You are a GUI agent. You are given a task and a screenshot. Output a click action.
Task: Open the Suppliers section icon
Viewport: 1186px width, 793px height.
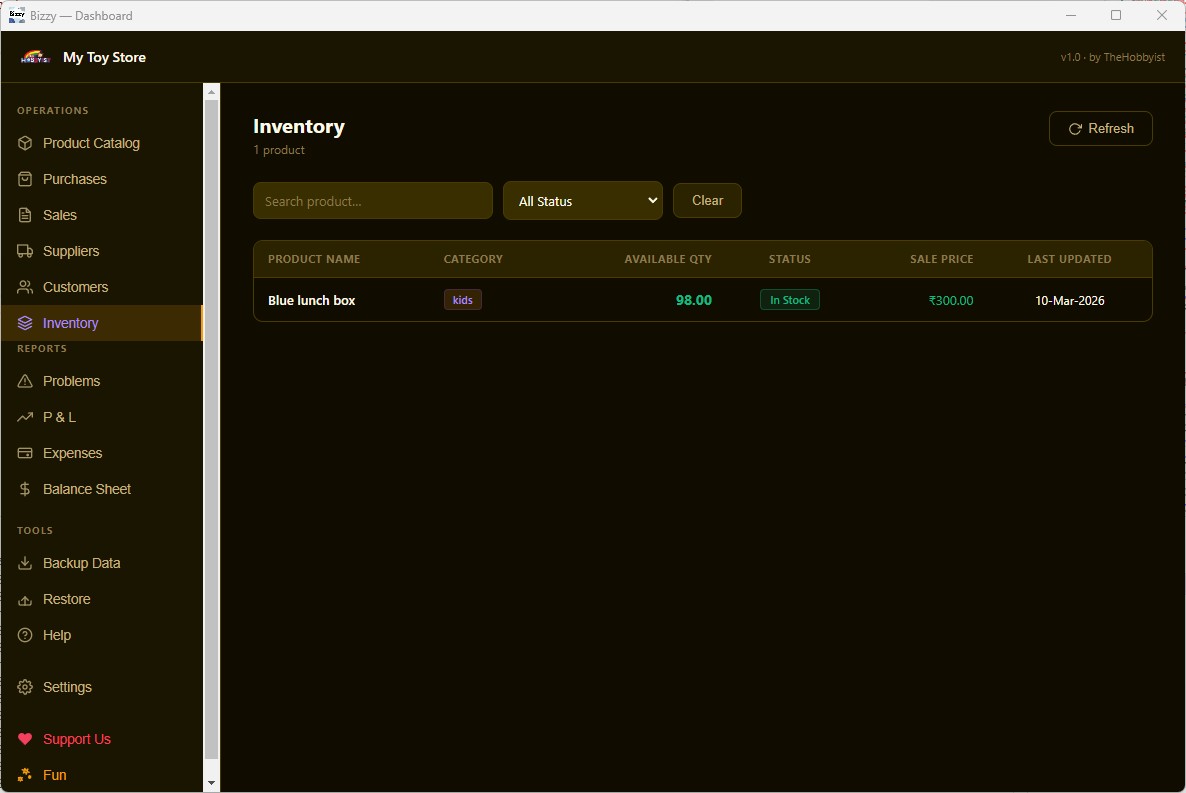24,251
